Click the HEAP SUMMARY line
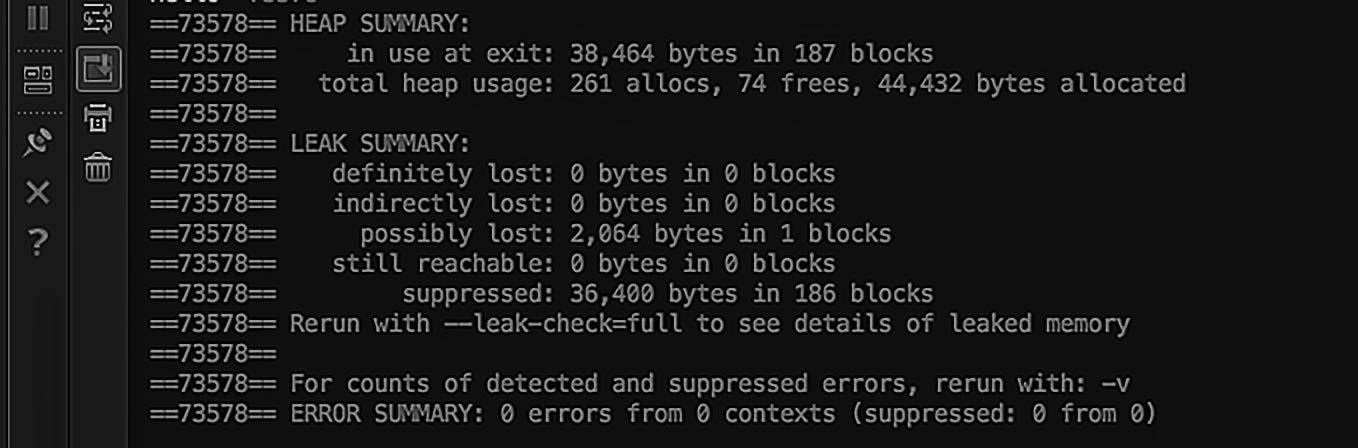Screen dimensions: 1358x448 pyautogui.click(x=380, y=23)
